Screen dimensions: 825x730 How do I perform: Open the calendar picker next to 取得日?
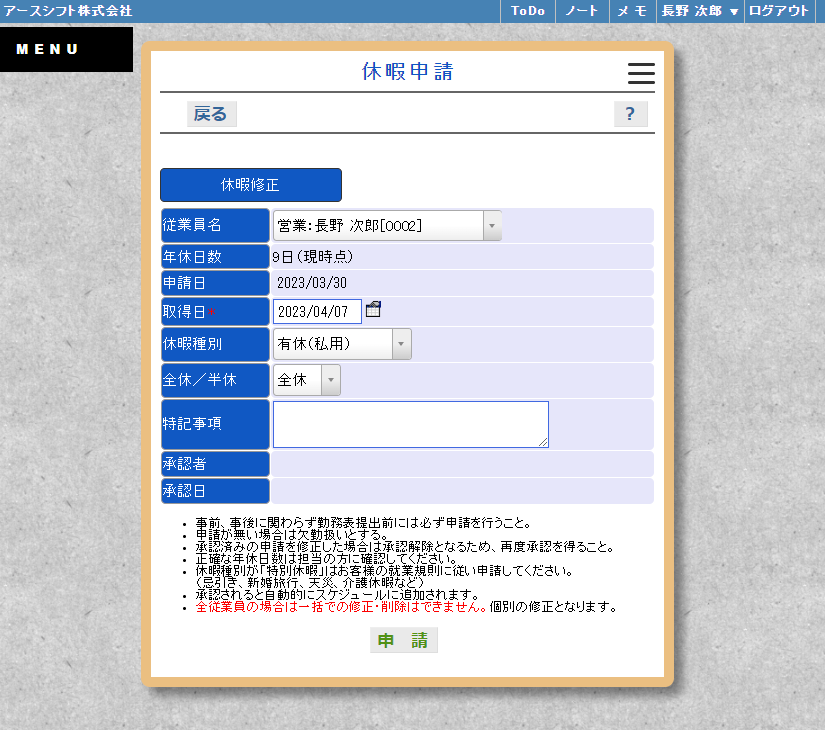[x=374, y=310]
